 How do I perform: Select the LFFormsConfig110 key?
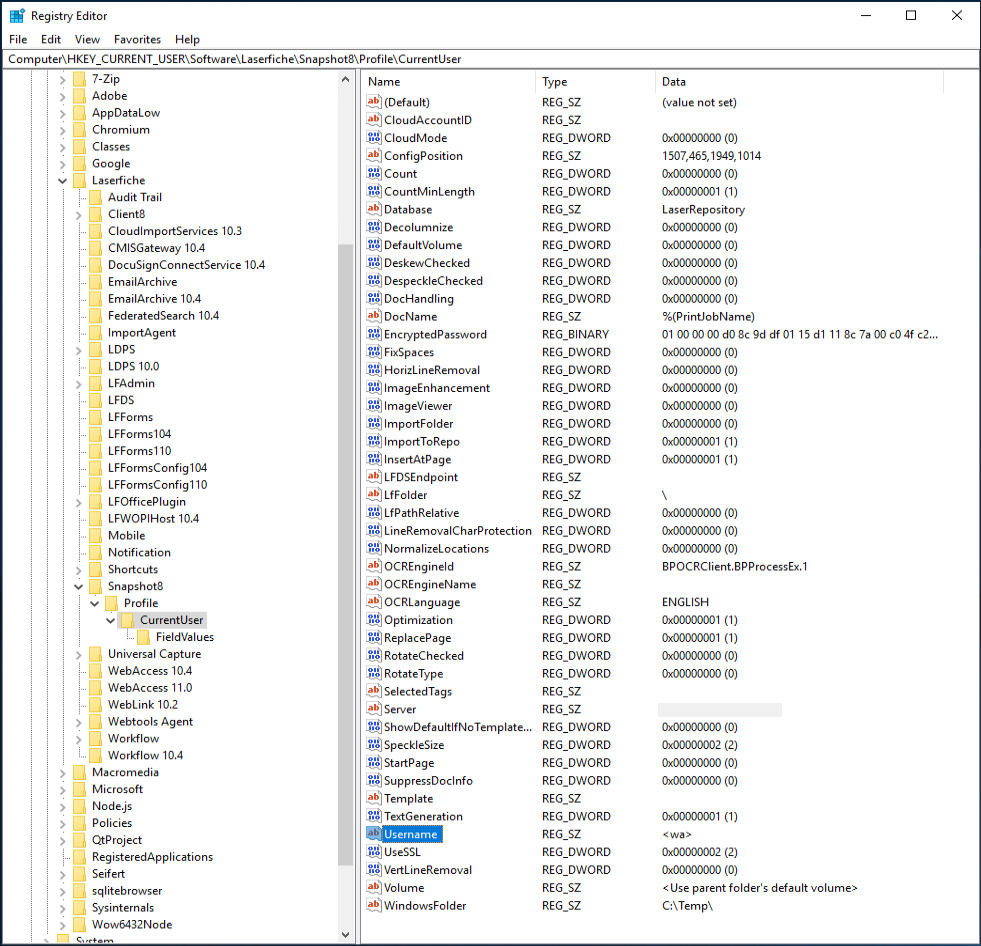point(158,485)
